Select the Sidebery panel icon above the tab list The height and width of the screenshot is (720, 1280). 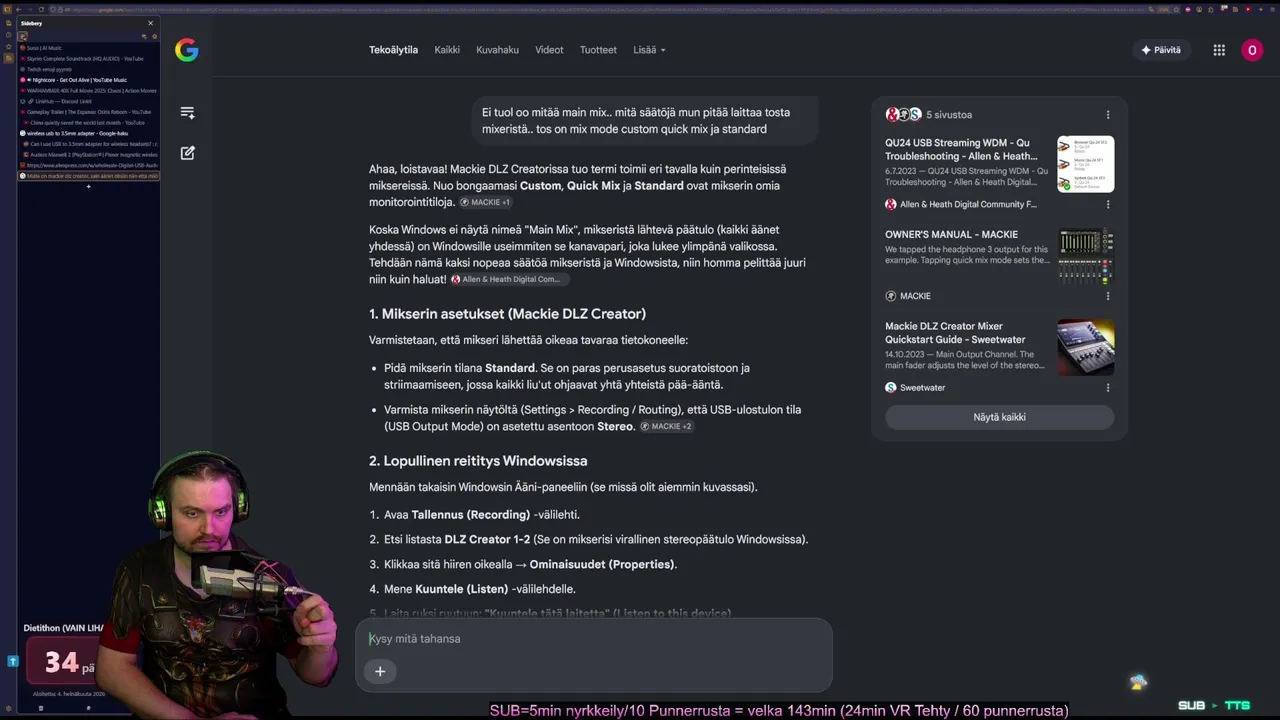click(23, 36)
